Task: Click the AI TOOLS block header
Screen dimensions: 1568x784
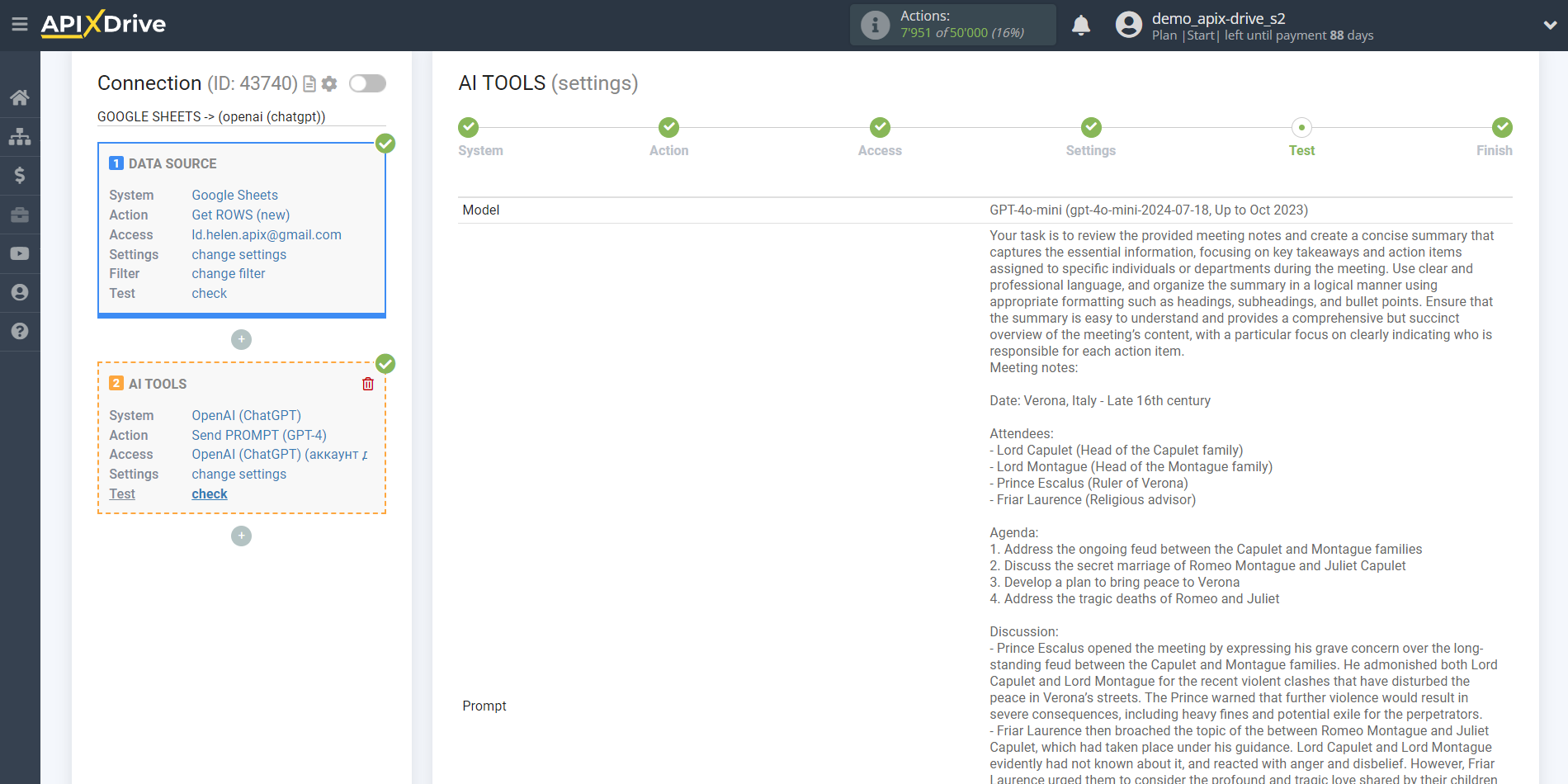Action: (x=158, y=384)
